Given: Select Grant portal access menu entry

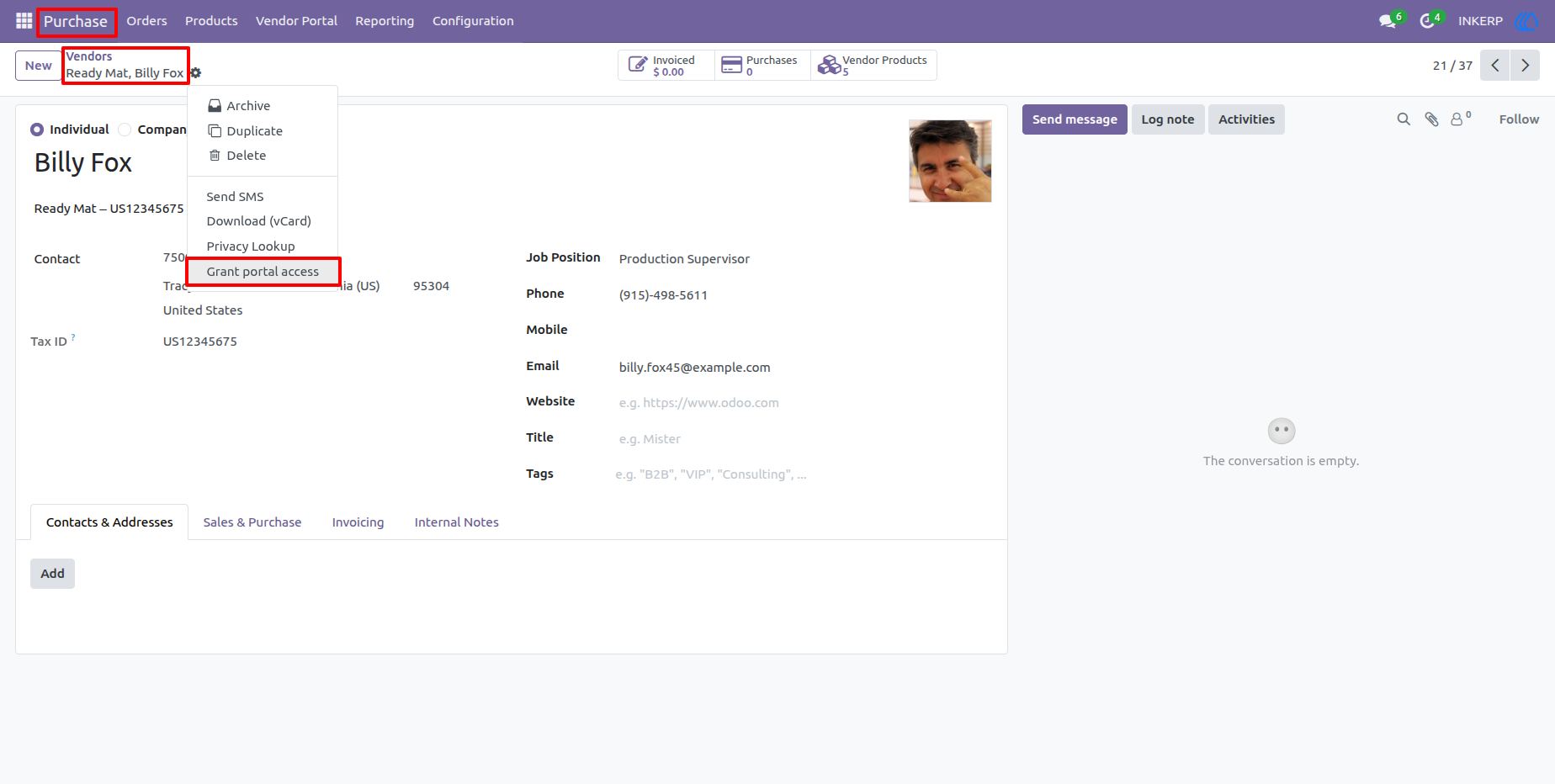Looking at the screenshot, I should tap(263, 272).
